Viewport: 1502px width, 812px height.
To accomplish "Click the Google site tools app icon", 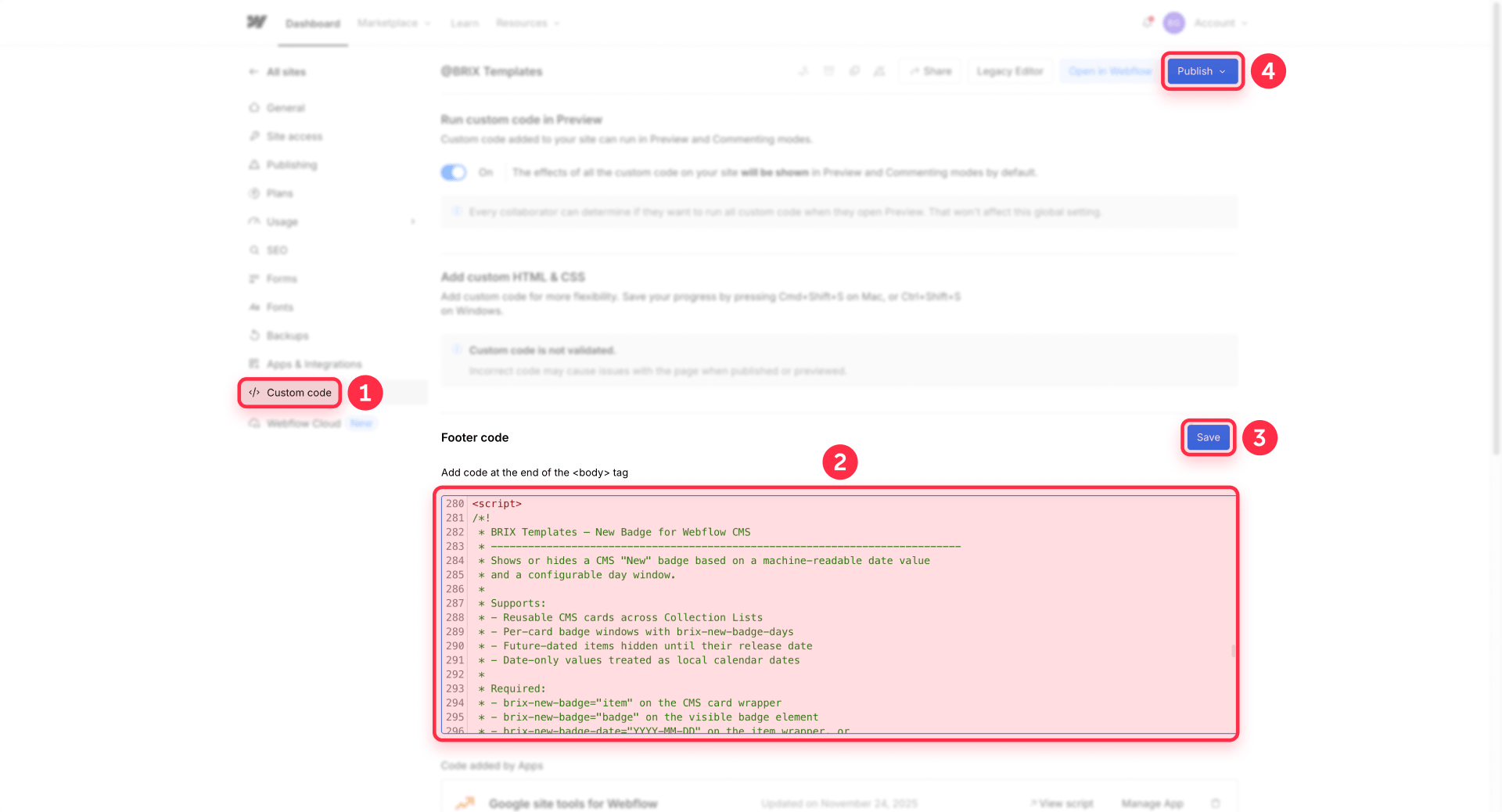I will click(465, 803).
